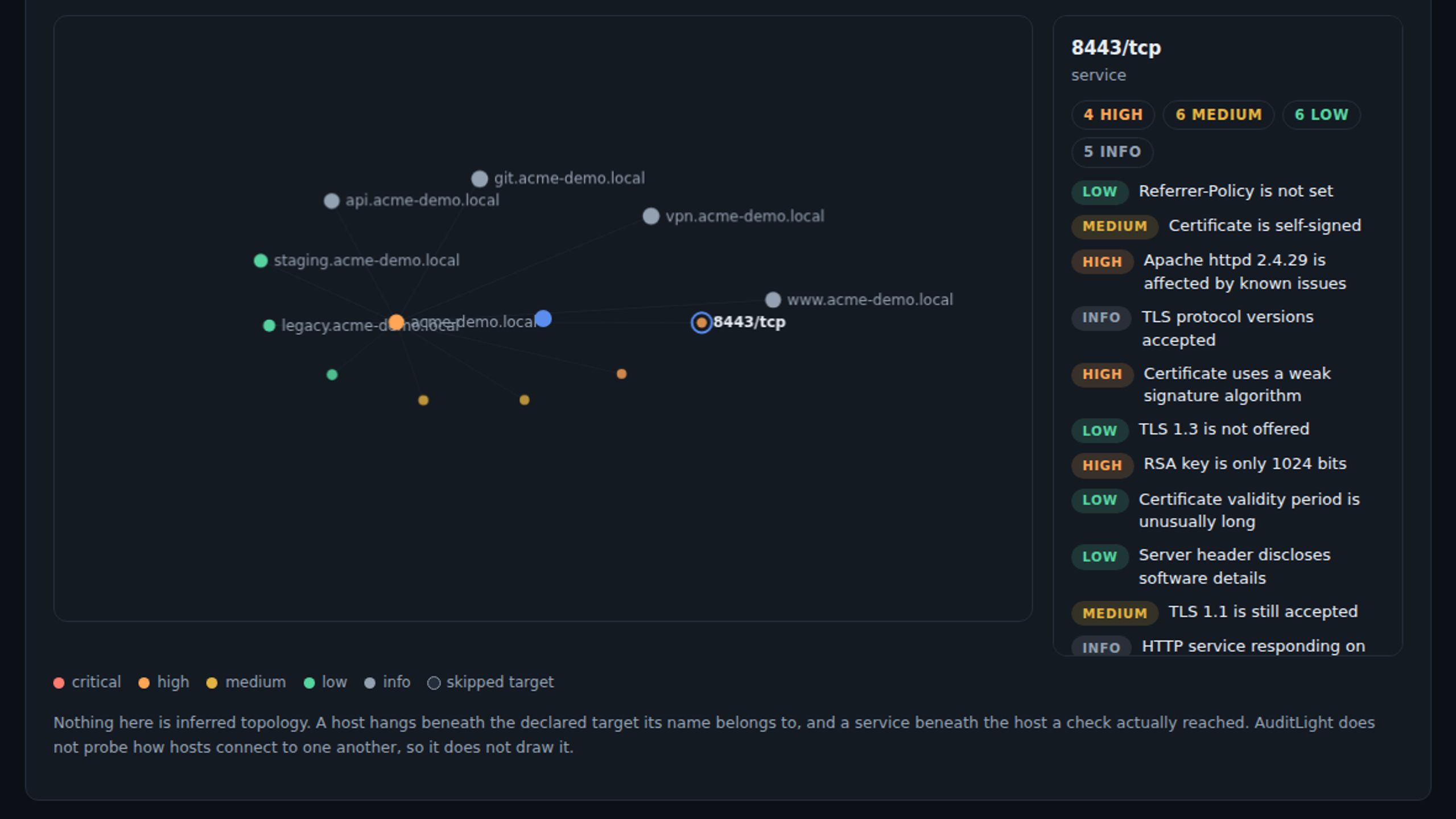Screen dimensions: 1456x819
Task: Select the small unlabeled green service node
Action: point(332,374)
